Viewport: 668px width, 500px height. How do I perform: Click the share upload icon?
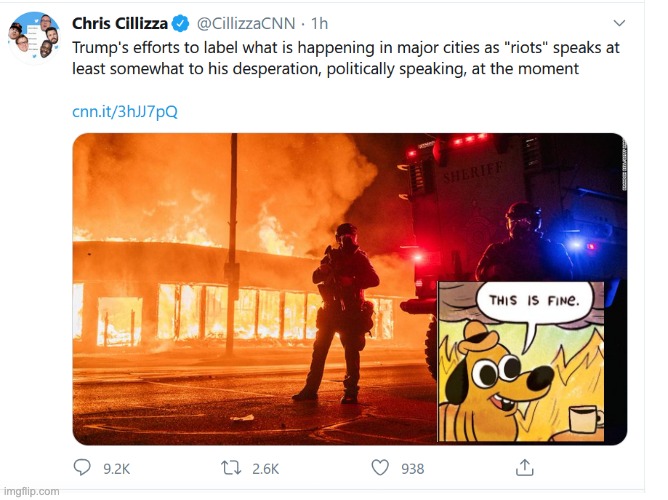(x=524, y=468)
